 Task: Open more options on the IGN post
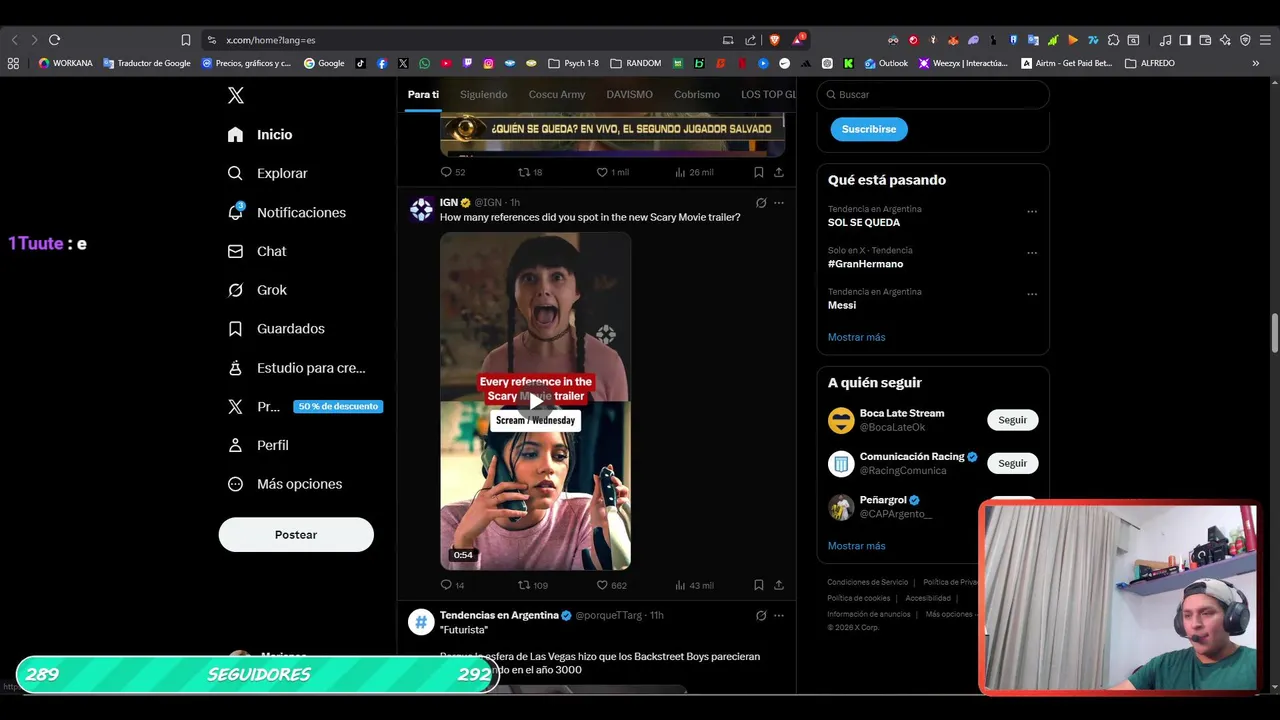pos(779,203)
